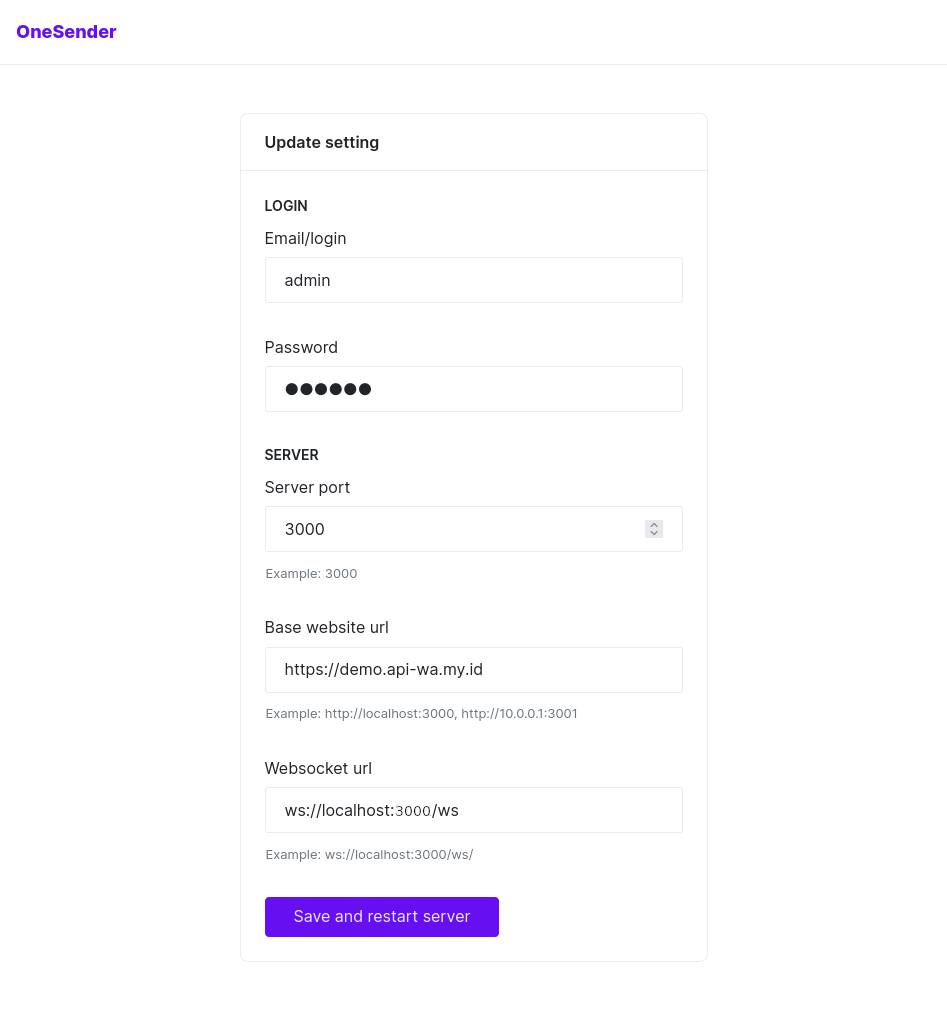Click the SERVER section heading
The image size is (947, 1010).
[291, 455]
